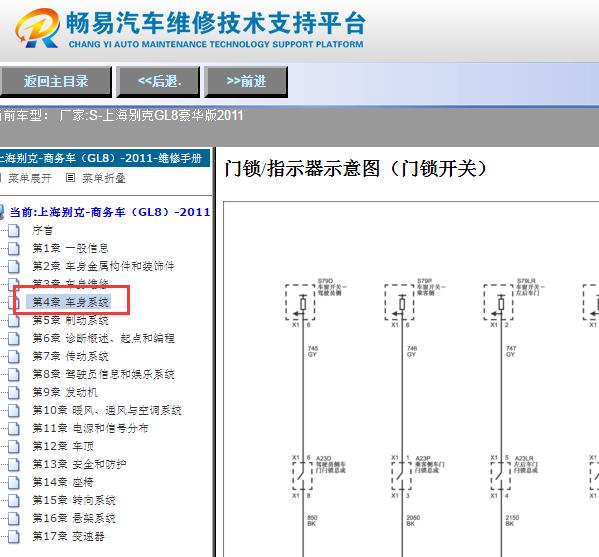Click wire label 2050 BK
Image resolution: width=599 pixels, height=557 pixels.
[x=413, y=521]
